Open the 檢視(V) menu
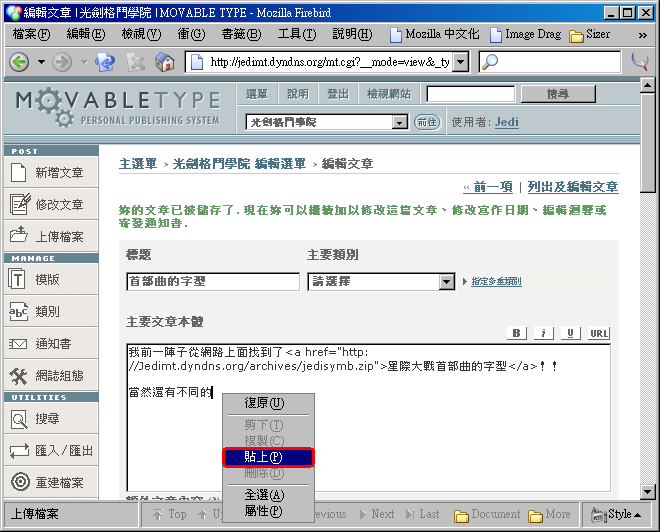Screen dimensions: 660x532 (141, 34)
